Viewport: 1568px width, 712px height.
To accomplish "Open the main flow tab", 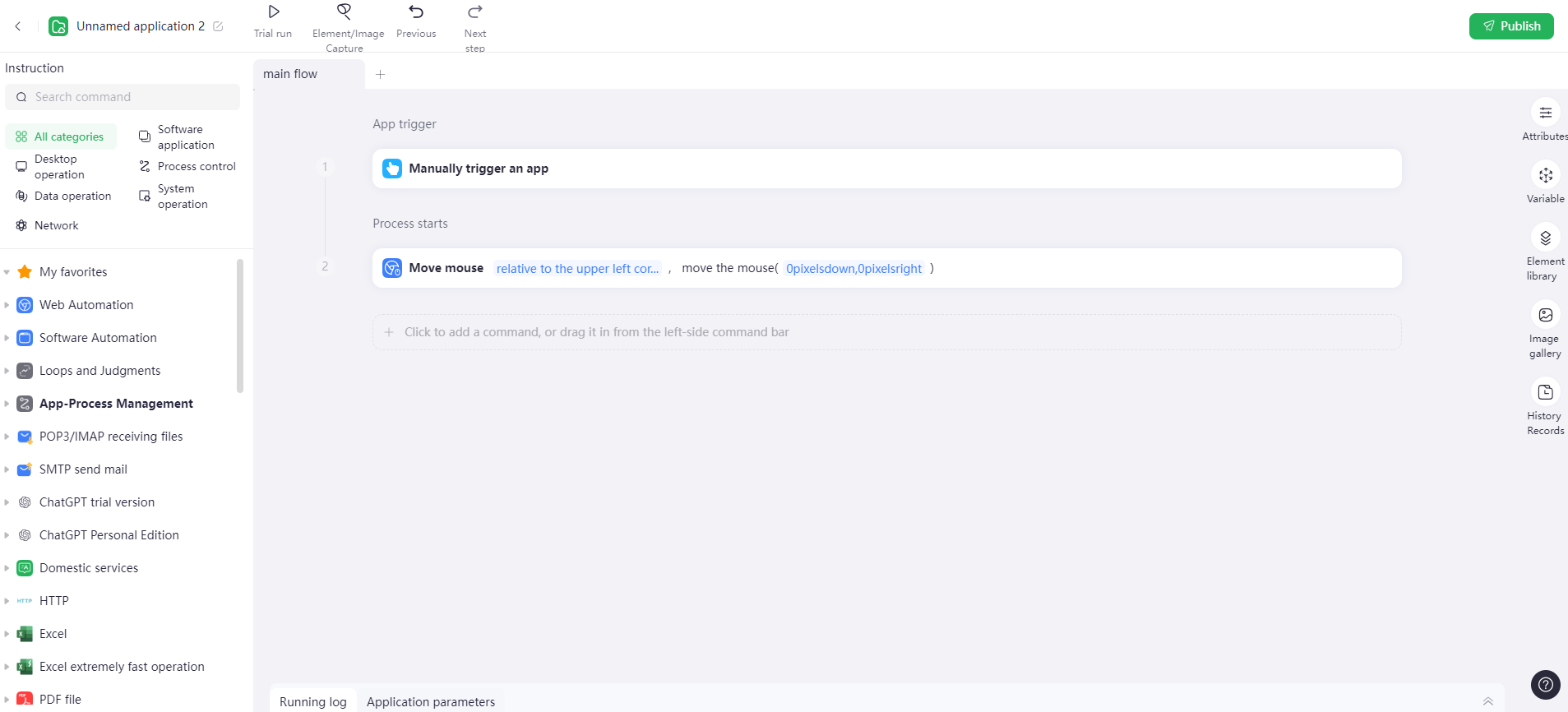I will tap(309, 74).
